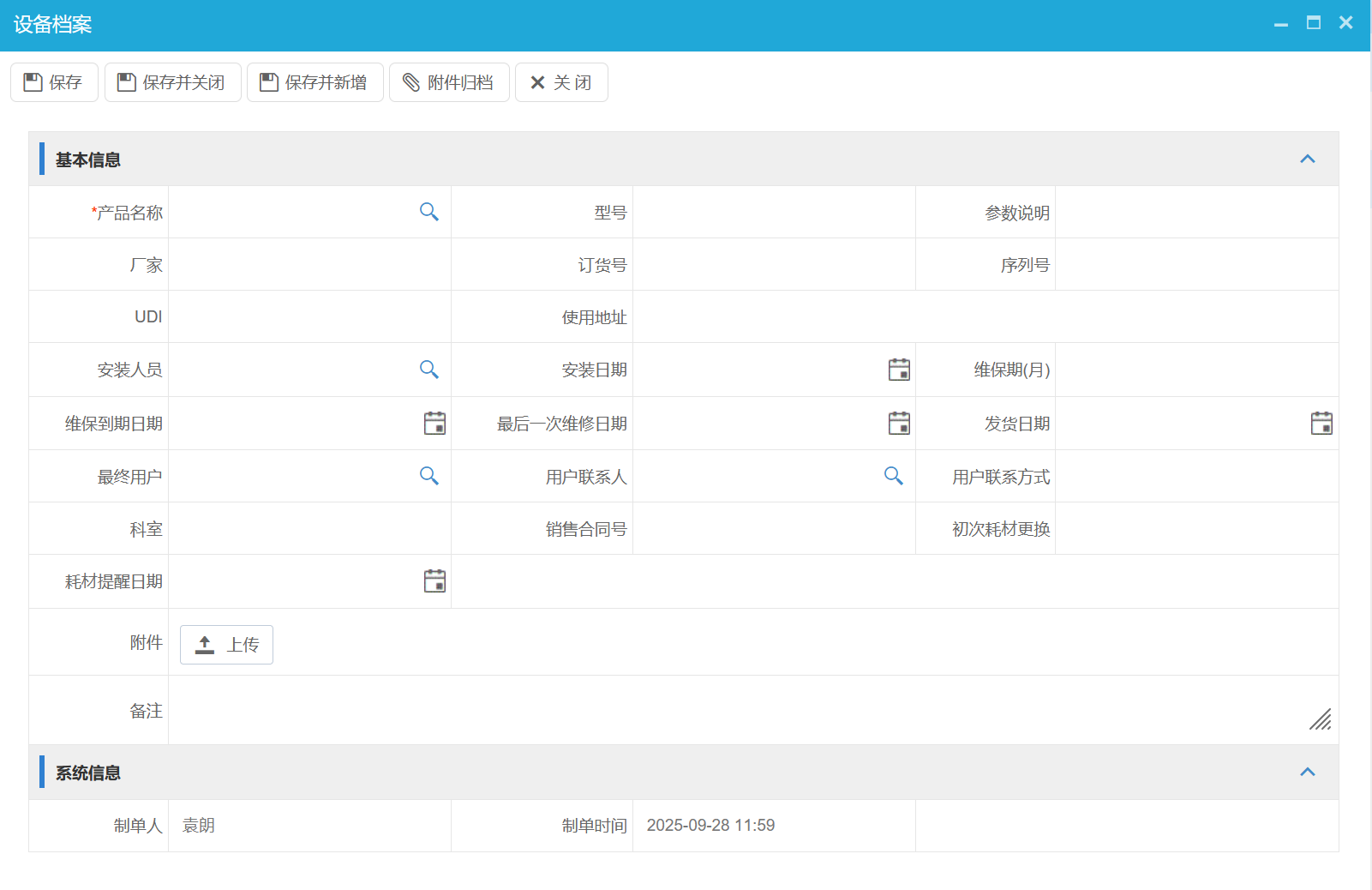The width and height of the screenshot is (1372, 890).
Task: Collapse the 系统信息 section chevron
Action: coord(1309,772)
